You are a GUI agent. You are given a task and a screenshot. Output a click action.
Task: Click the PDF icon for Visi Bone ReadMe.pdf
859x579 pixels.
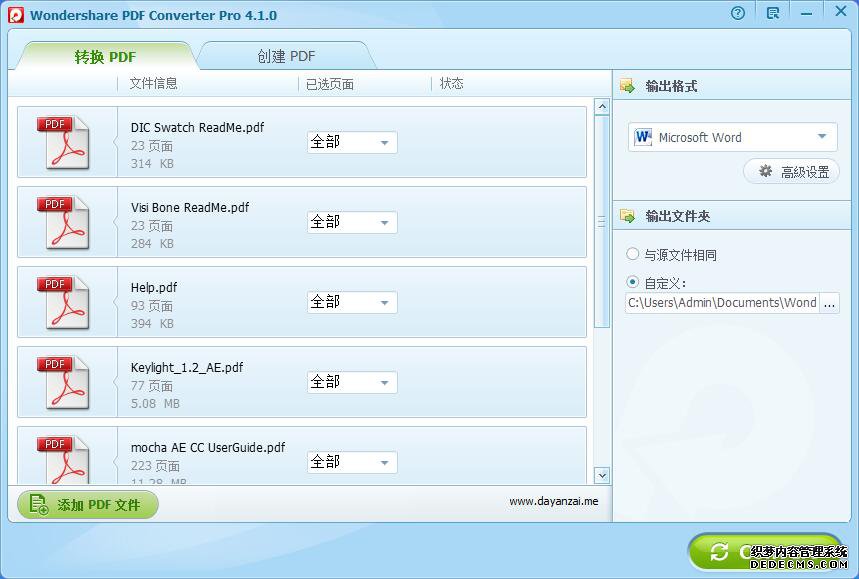tap(63, 222)
